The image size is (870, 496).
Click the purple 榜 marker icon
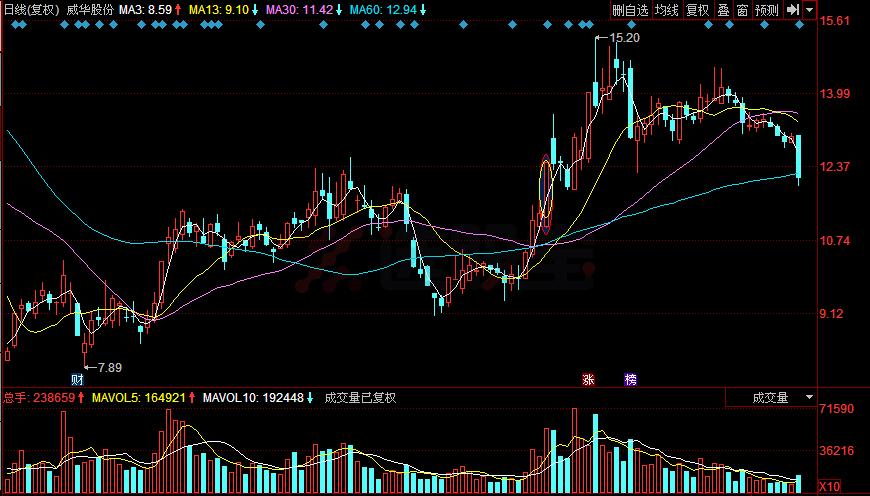(x=630, y=379)
